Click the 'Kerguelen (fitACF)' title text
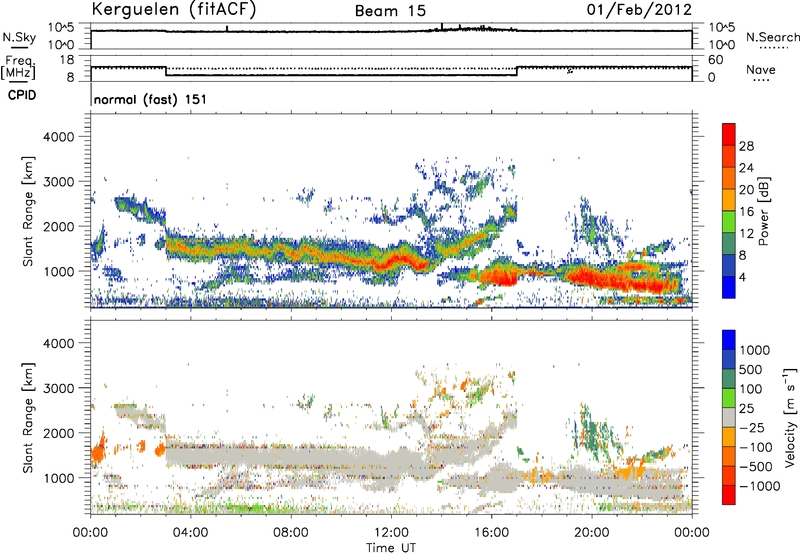 173,10
